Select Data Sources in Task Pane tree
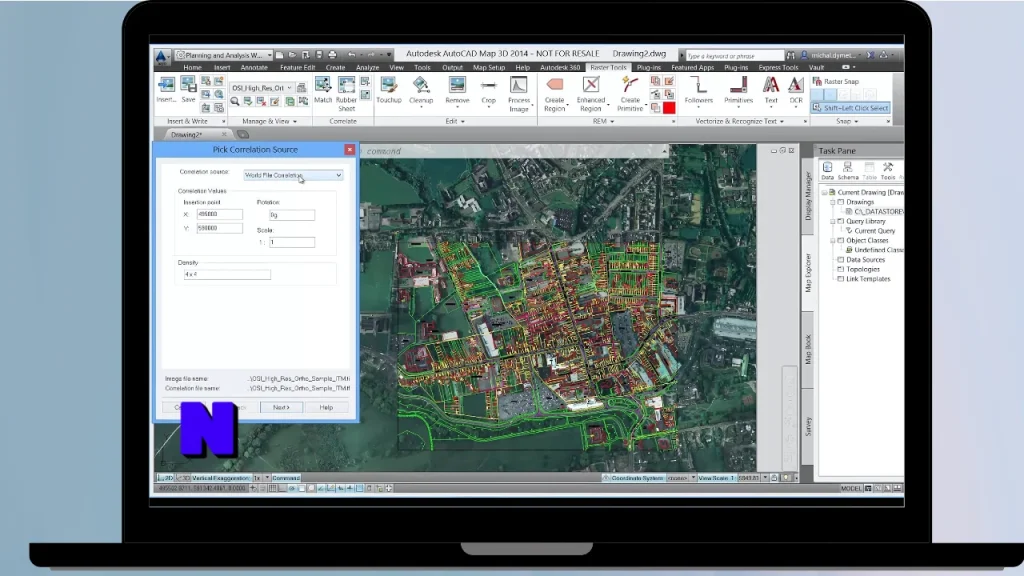The width and height of the screenshot is (1024, 576). [x=865, y=260]
